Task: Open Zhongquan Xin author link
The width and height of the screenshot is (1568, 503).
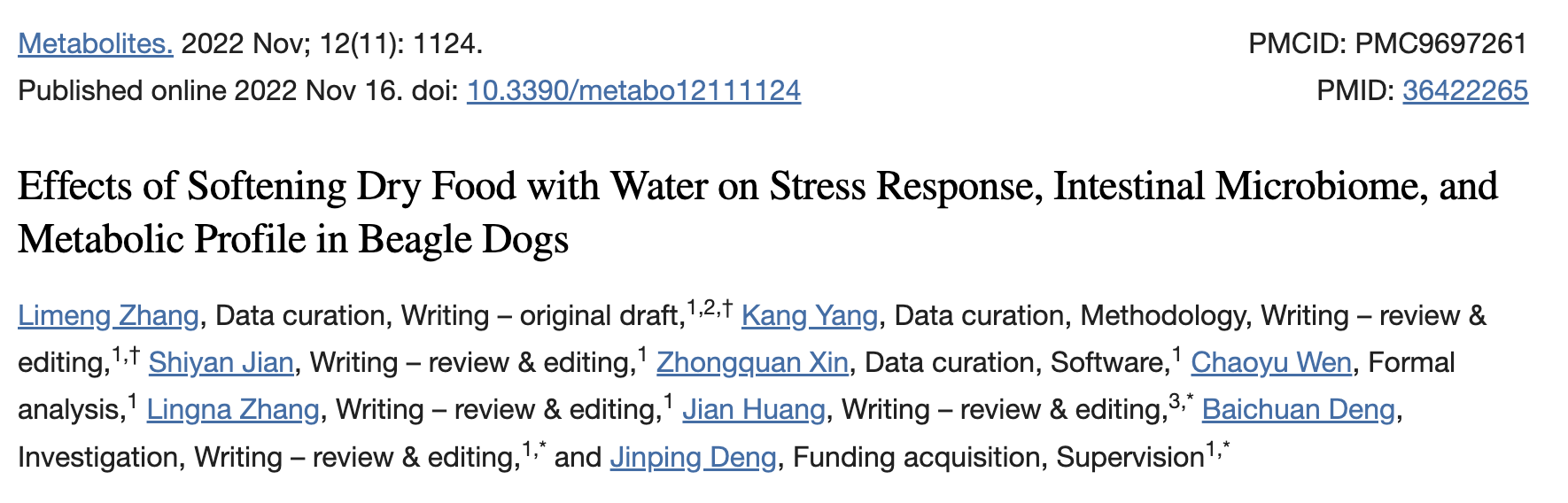Action: pyautogui.click(x=752, y=362)
